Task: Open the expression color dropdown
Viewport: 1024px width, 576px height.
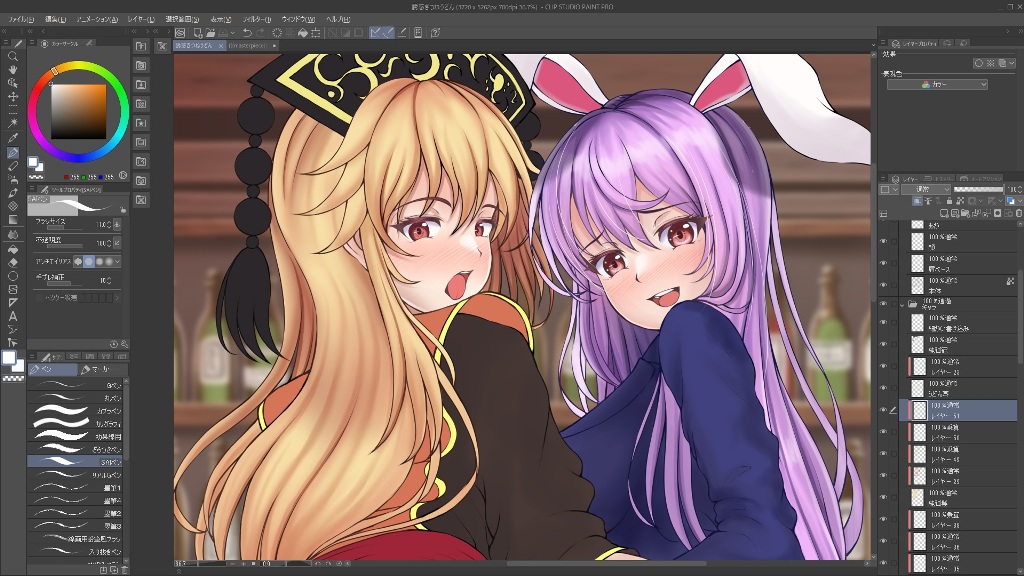Action: tap(936, 85)
